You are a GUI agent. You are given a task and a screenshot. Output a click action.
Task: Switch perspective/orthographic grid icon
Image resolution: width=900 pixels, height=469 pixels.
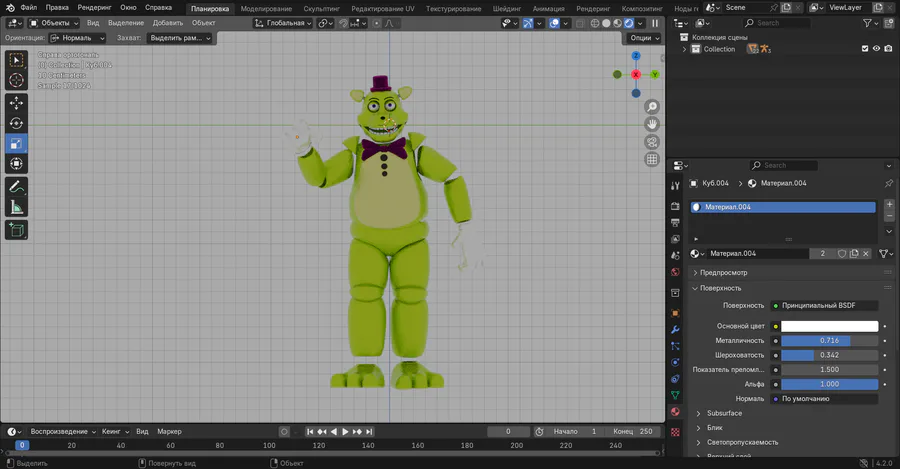[x=652, y=160]
